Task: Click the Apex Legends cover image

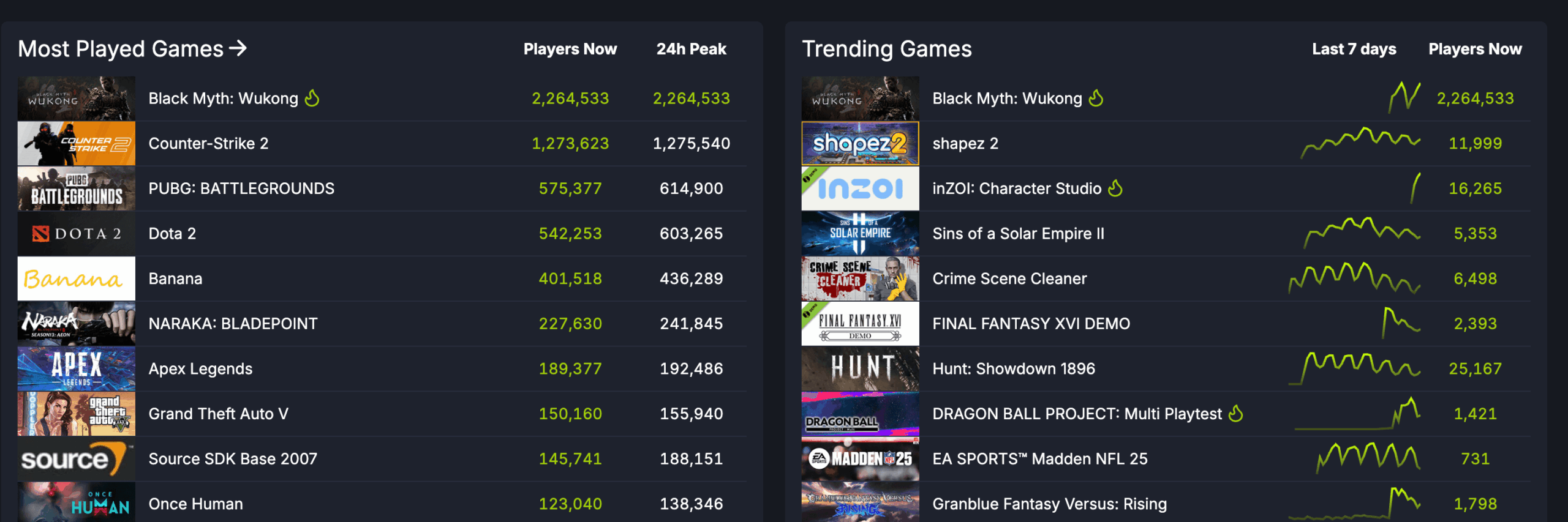Action: click(x=77, y=368)
